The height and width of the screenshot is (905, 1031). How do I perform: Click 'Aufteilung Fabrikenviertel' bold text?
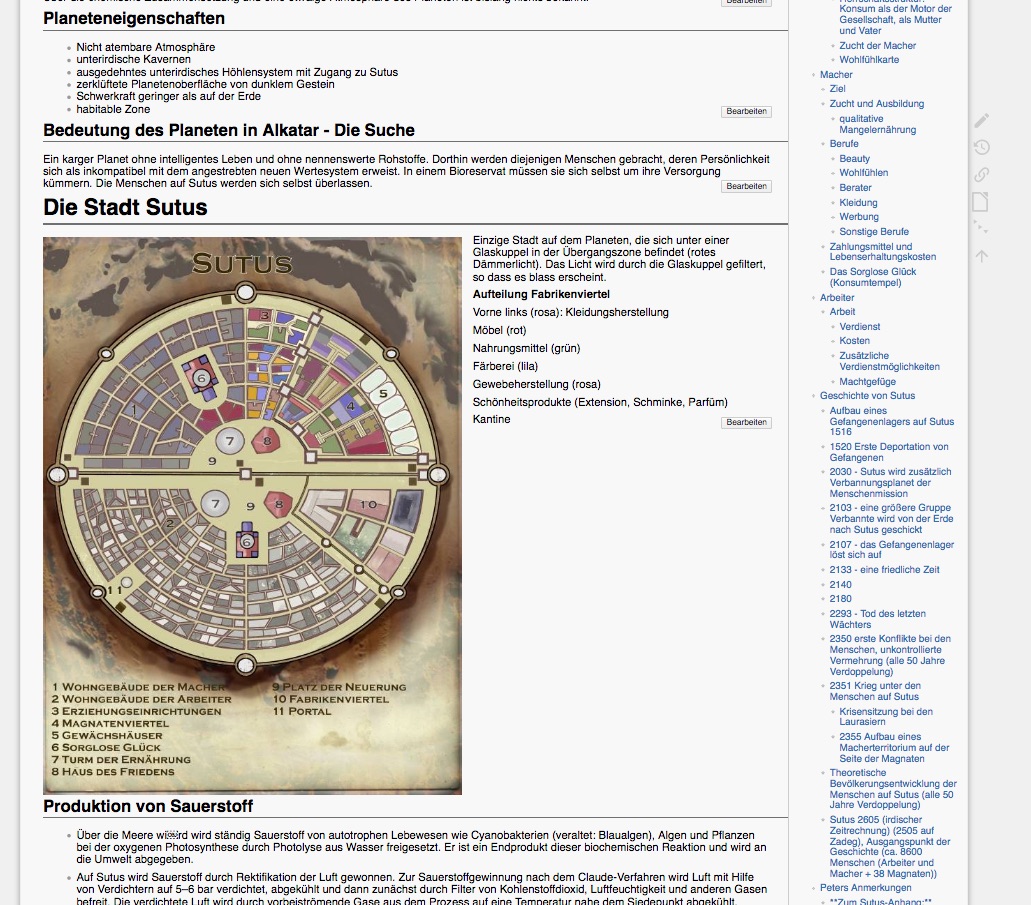pos(541,294)
